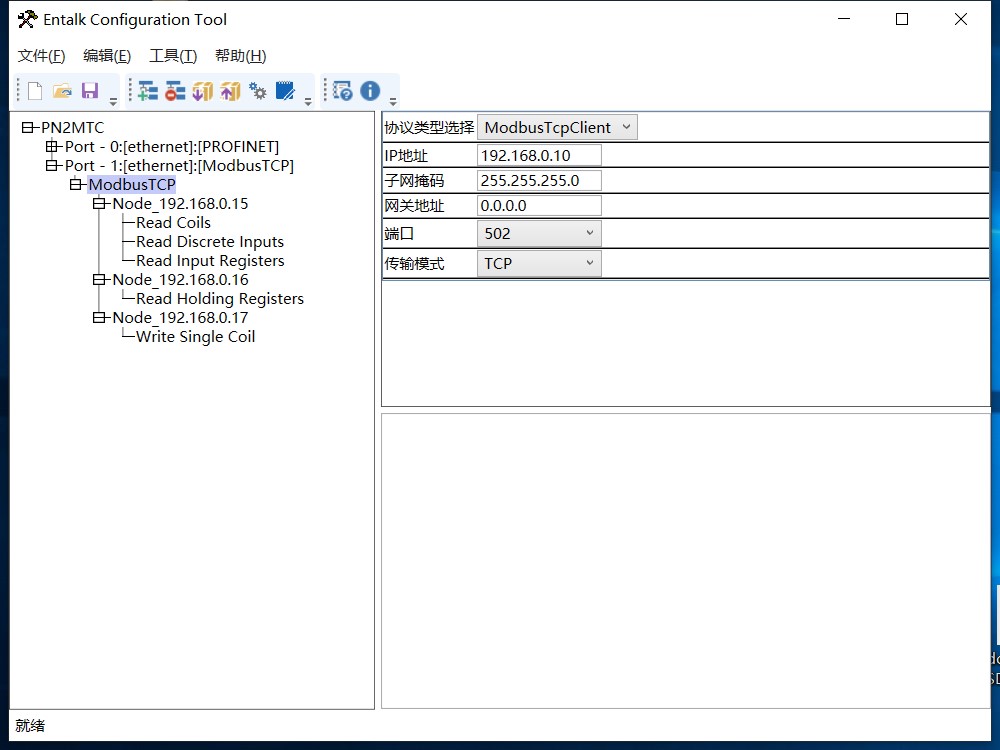Click the 端口 label
The image size is (1000, 750).
[x=399, y=234]
